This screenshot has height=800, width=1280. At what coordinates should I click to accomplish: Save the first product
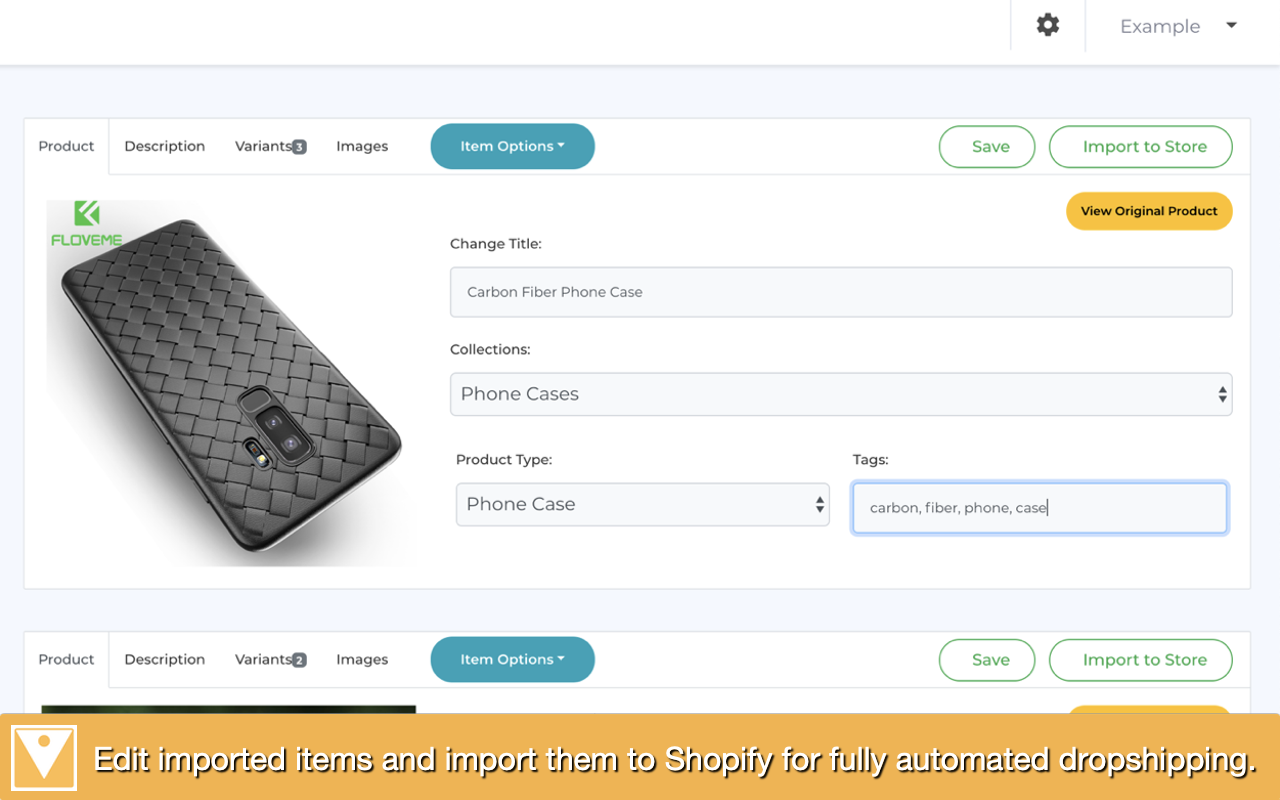(x=986, y=146)
